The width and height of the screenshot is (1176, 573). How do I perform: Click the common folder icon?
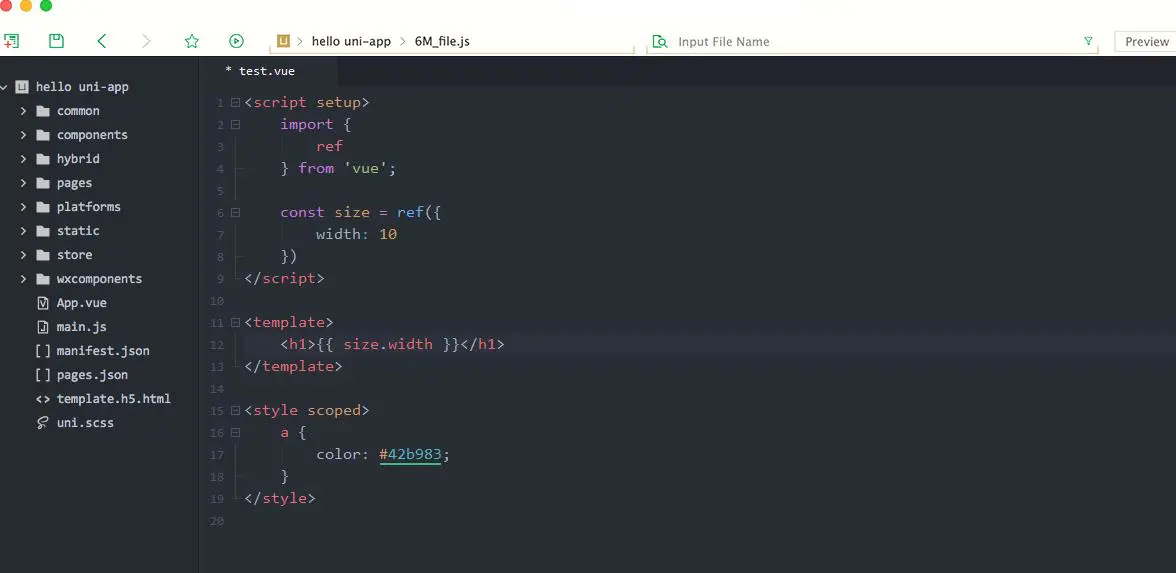[x=43, y=111]
